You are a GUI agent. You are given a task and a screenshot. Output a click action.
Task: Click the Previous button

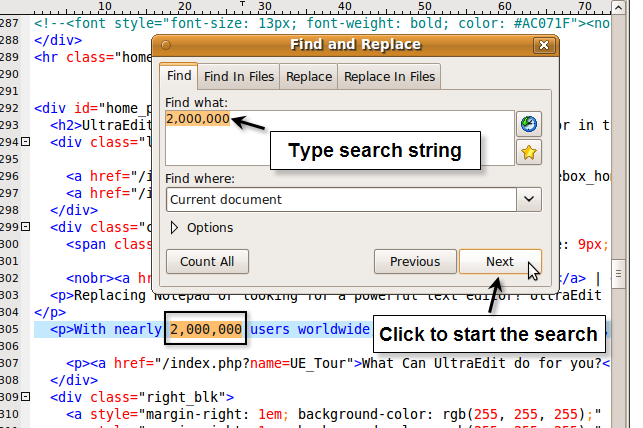pos(415,262)
